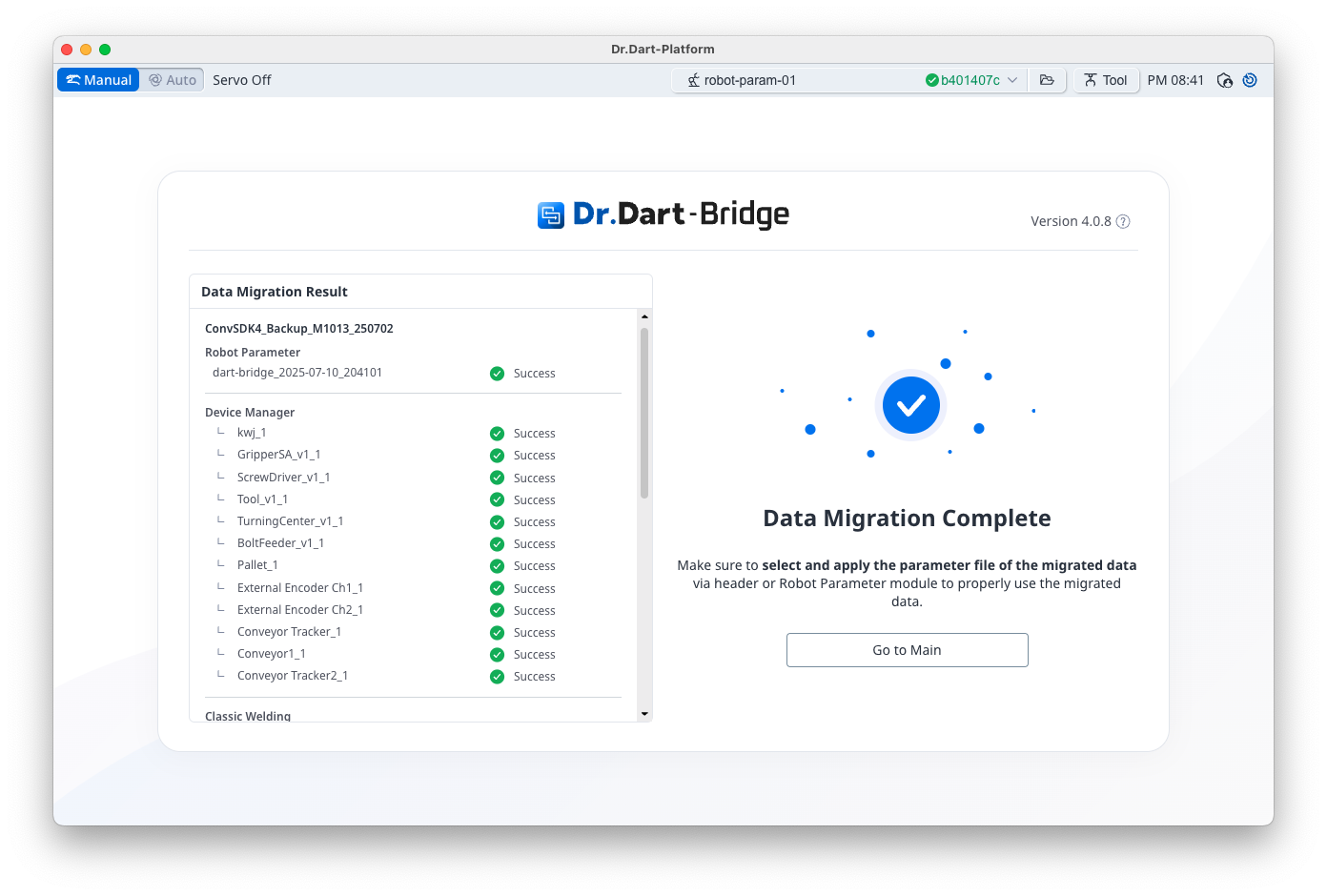Click the Dr.Dart-Bridge logo icon
This screenshot has height=896, width=1327.
click(551, 215)
